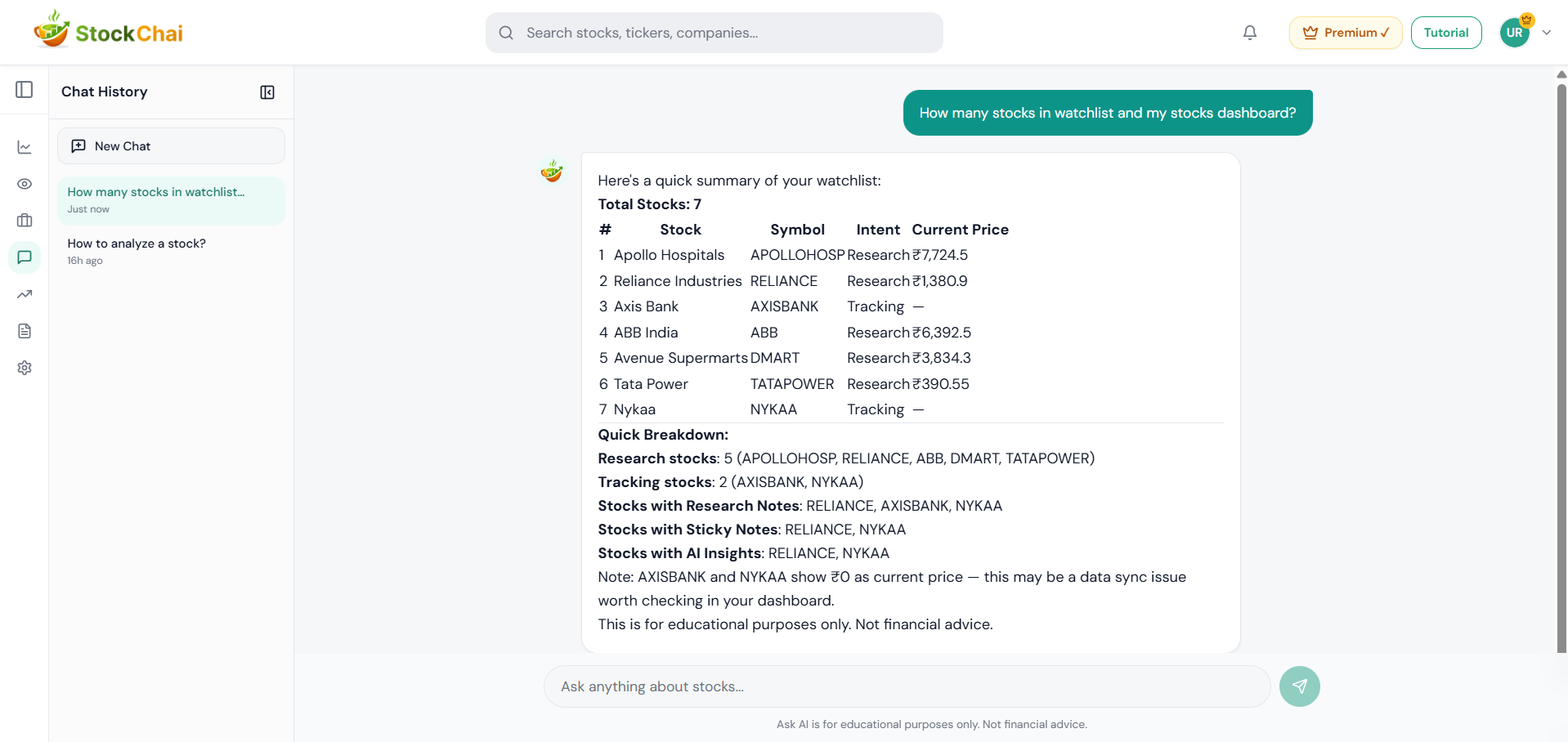The width and height of the screenshot is (1568, 742).
Task: Expand the user account dropdown arrow
Action: click(1547, 33)
